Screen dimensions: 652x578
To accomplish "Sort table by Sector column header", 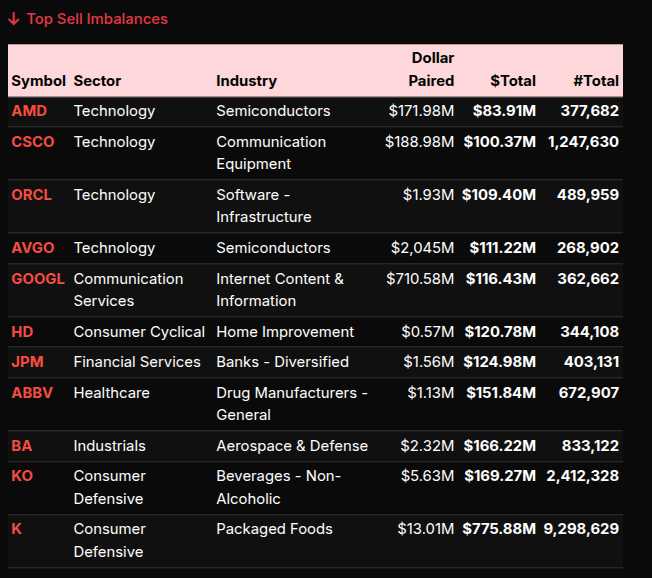I will pos(97,81).
